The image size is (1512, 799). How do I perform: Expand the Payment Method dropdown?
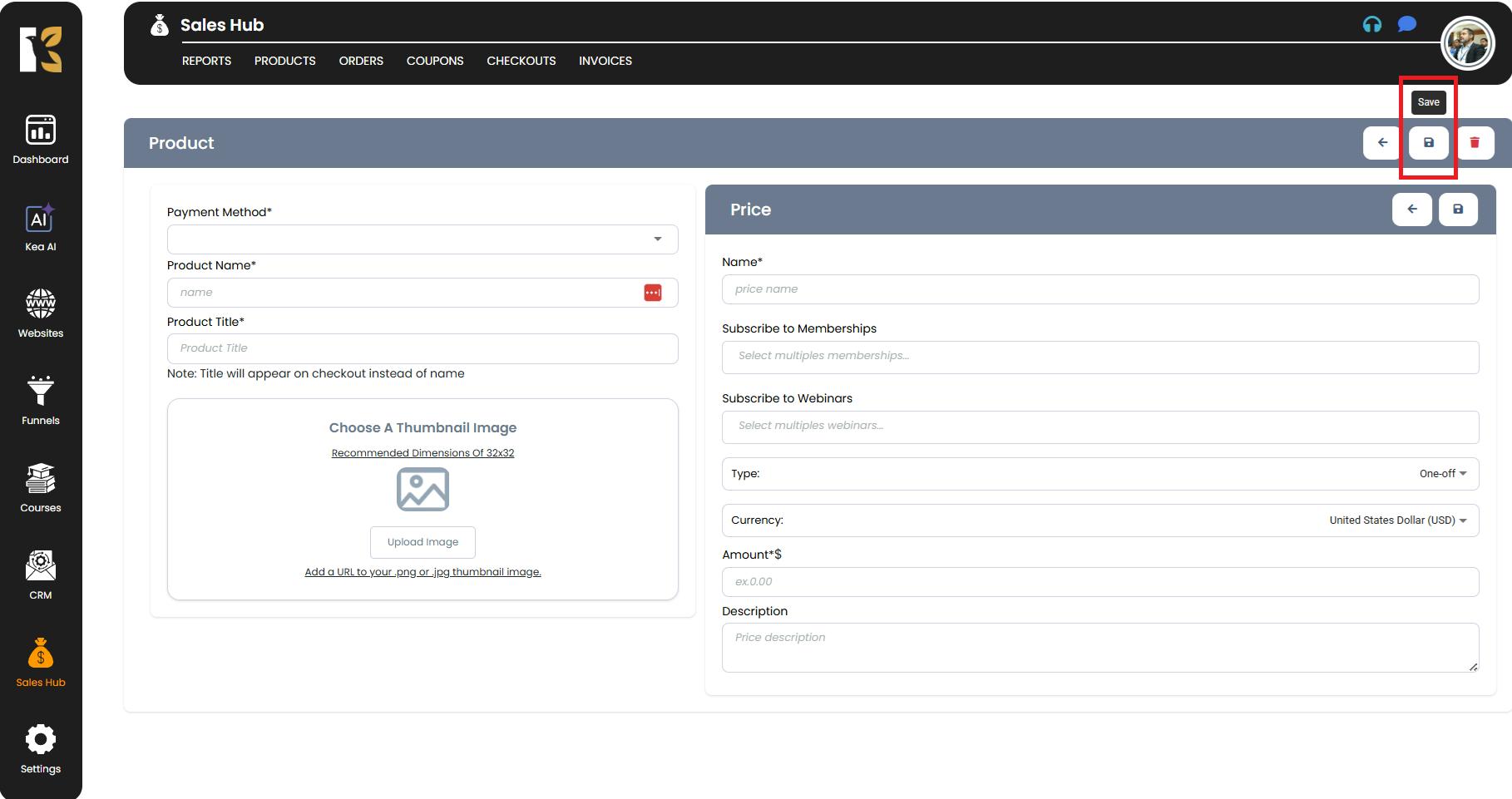point(422,239)
